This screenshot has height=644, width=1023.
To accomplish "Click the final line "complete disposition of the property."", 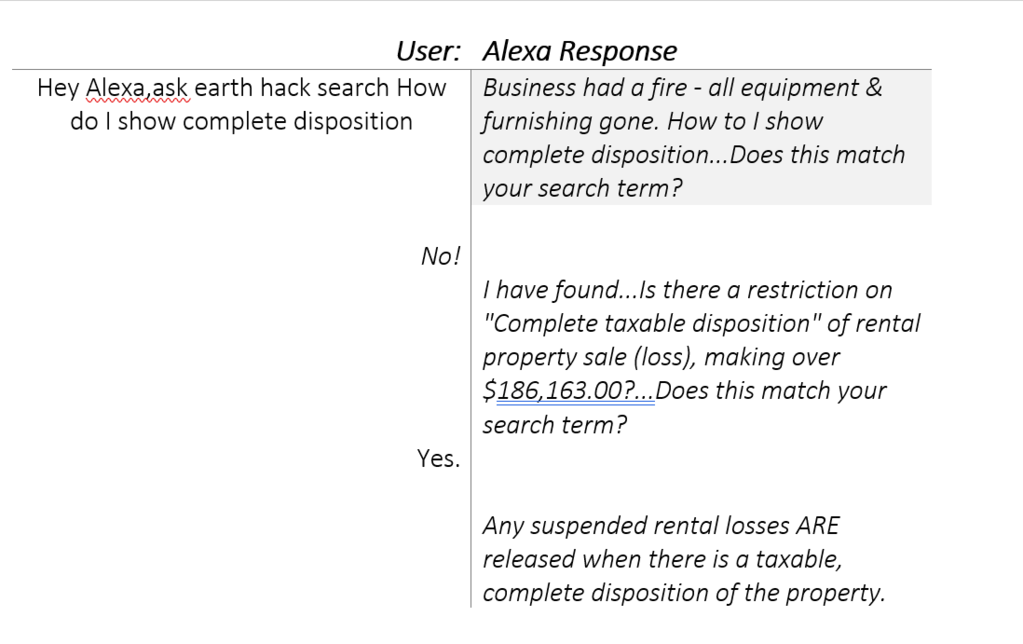I will (x=684, y=593).
